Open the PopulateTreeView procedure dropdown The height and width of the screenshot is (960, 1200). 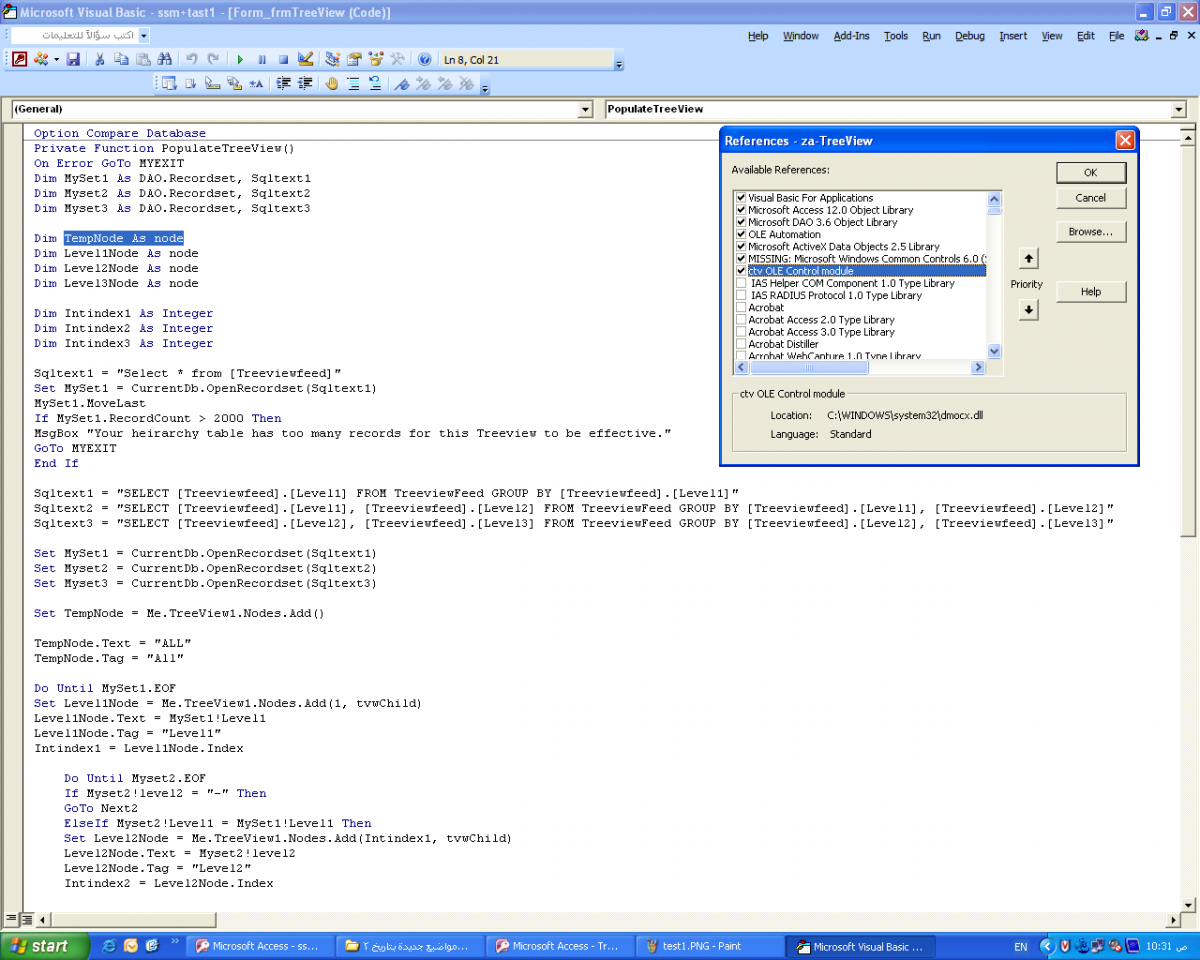click(1178, 109)
